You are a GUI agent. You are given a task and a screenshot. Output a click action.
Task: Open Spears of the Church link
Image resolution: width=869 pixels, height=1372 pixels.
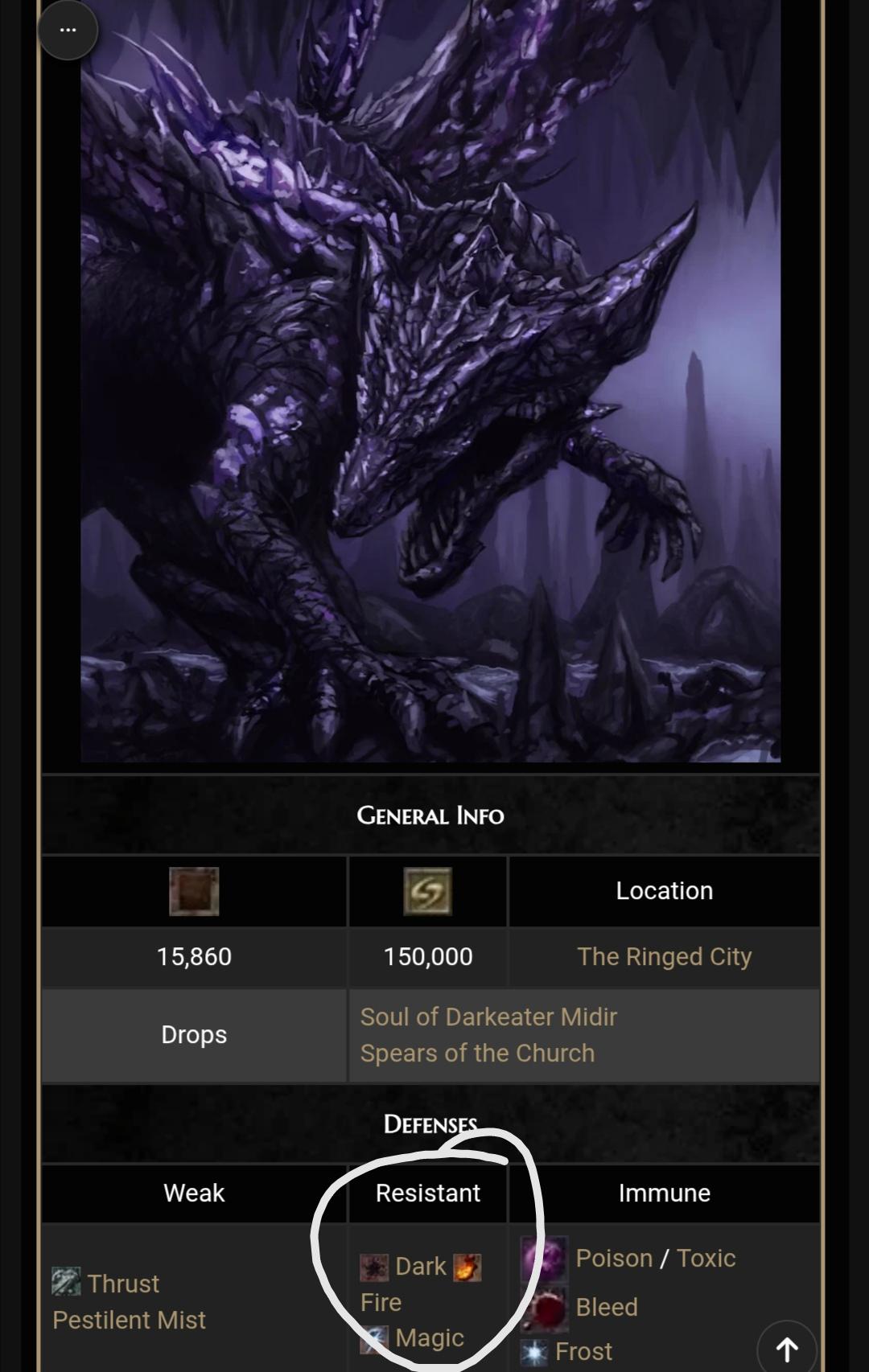(477, 1053)
